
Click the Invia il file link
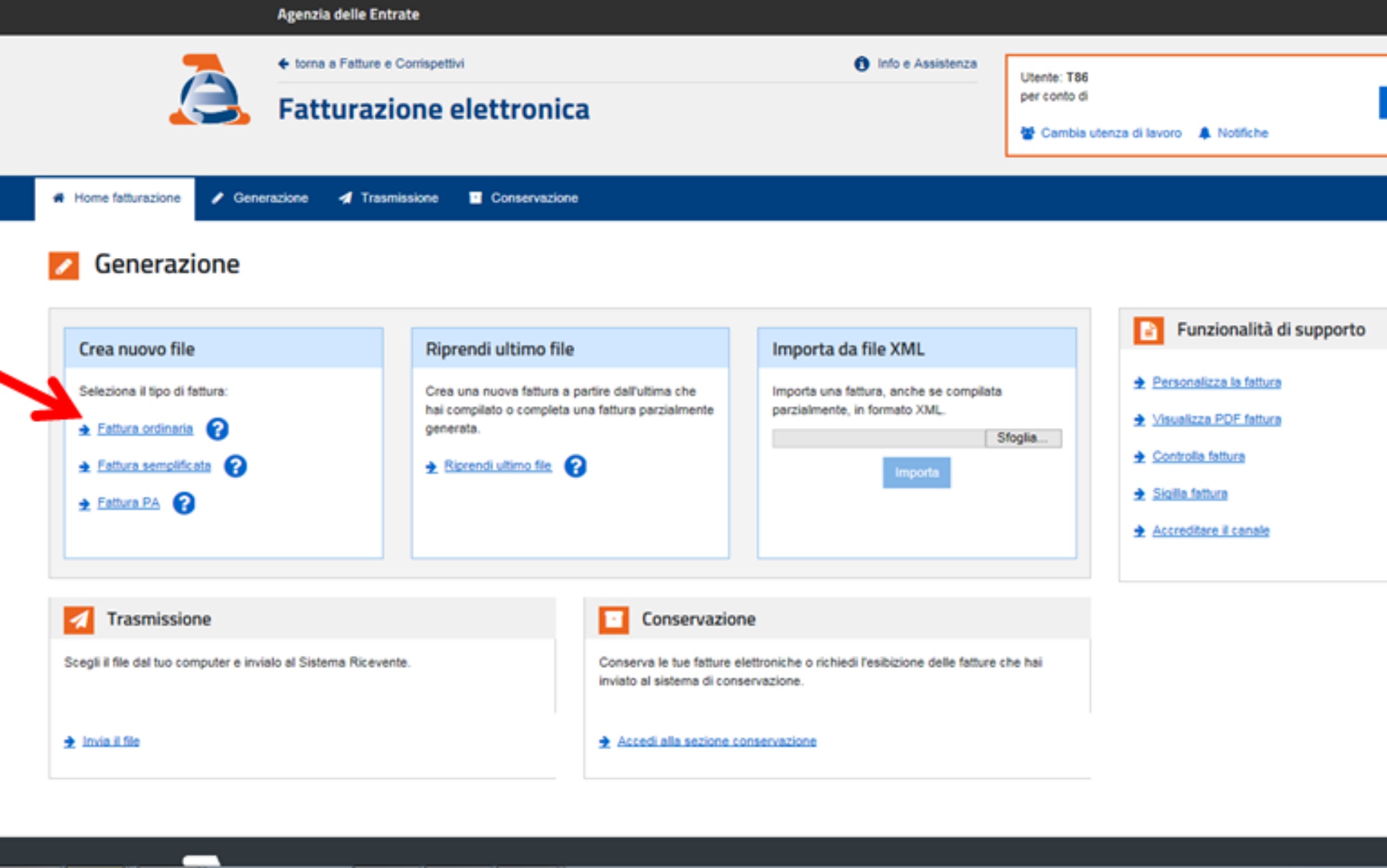point(111,741)
